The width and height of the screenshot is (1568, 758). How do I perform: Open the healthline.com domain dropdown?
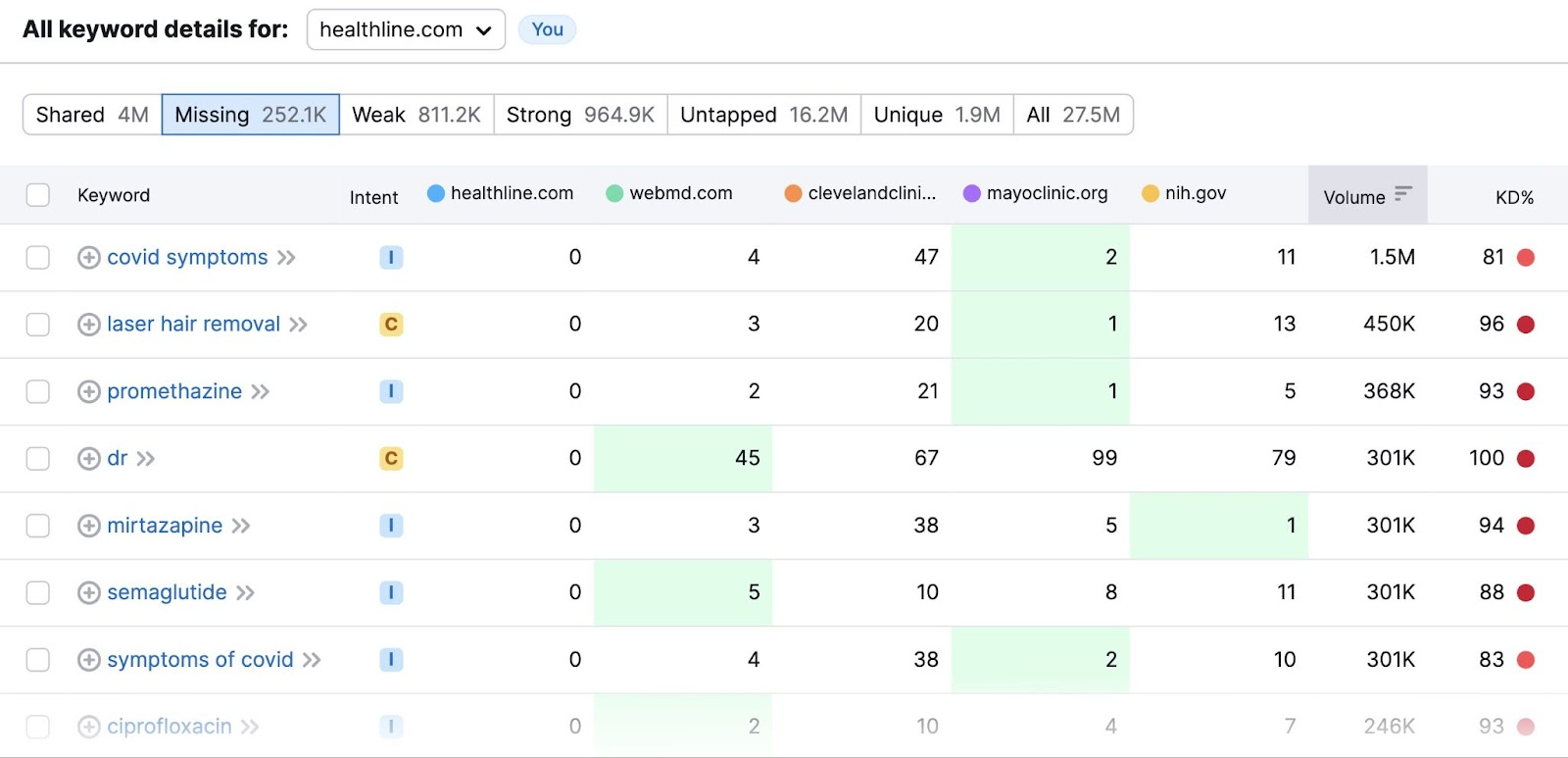tap(406, 29)
